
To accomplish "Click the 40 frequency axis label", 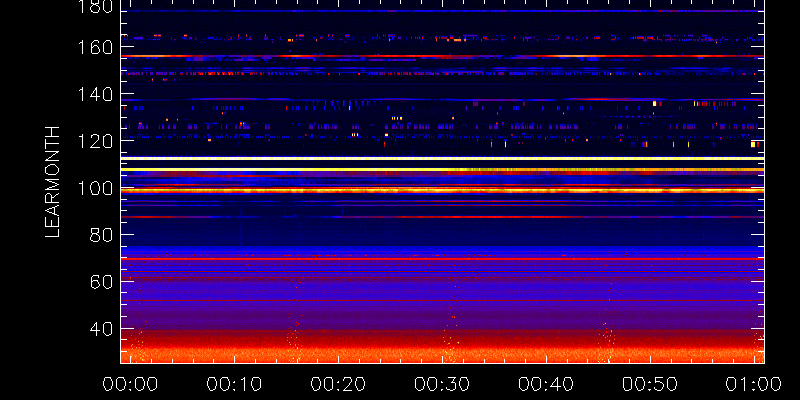I will [x=101, y=329].
